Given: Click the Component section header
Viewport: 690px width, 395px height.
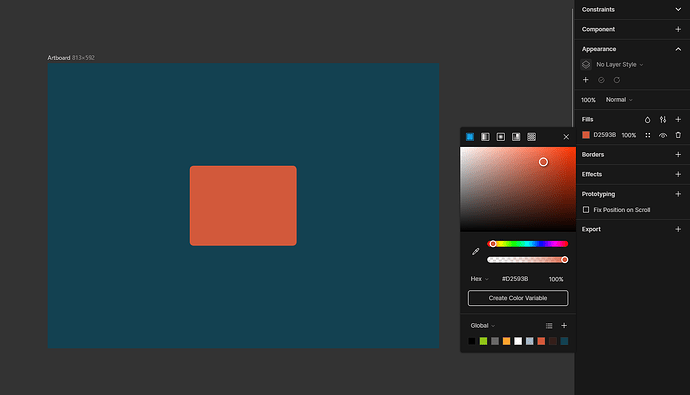Looking at the screenshot, I should tap(598, 29).
